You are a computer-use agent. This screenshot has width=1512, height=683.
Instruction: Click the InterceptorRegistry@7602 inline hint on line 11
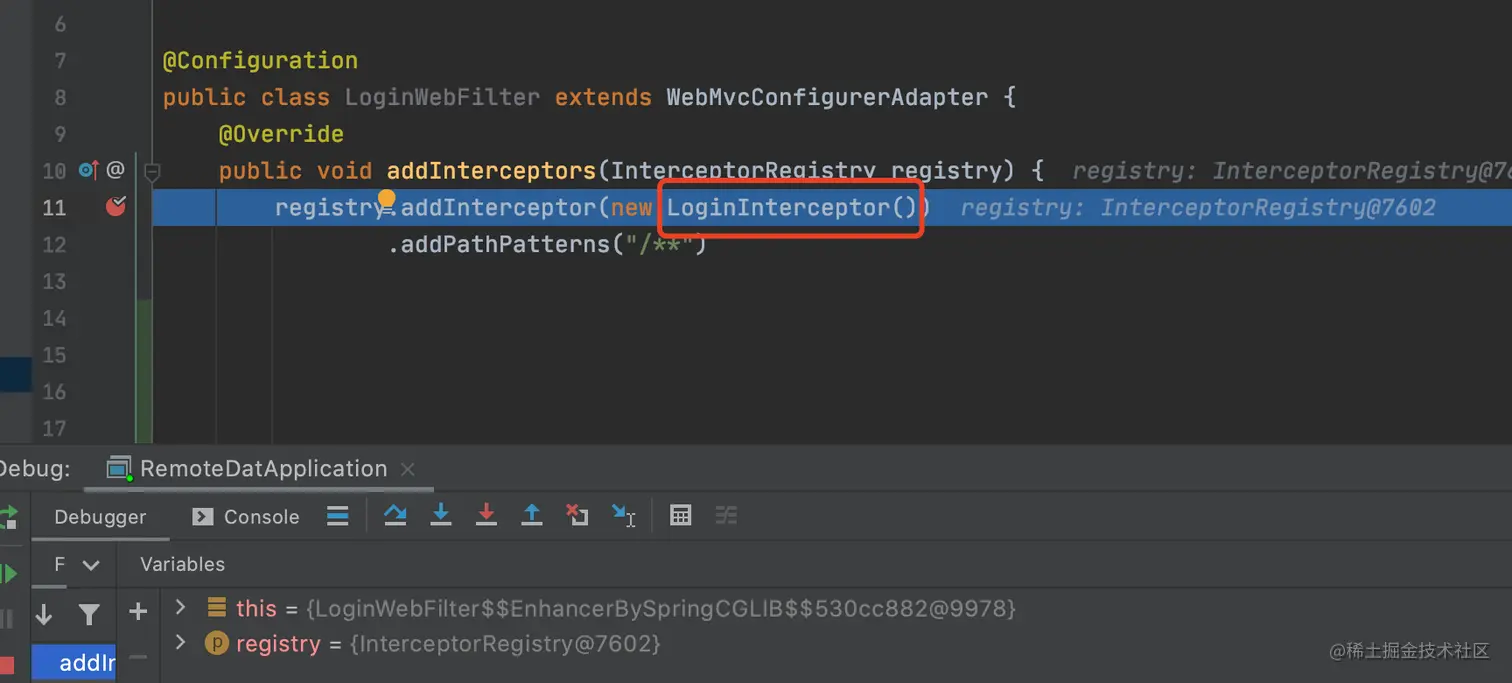coord(1198,208)
